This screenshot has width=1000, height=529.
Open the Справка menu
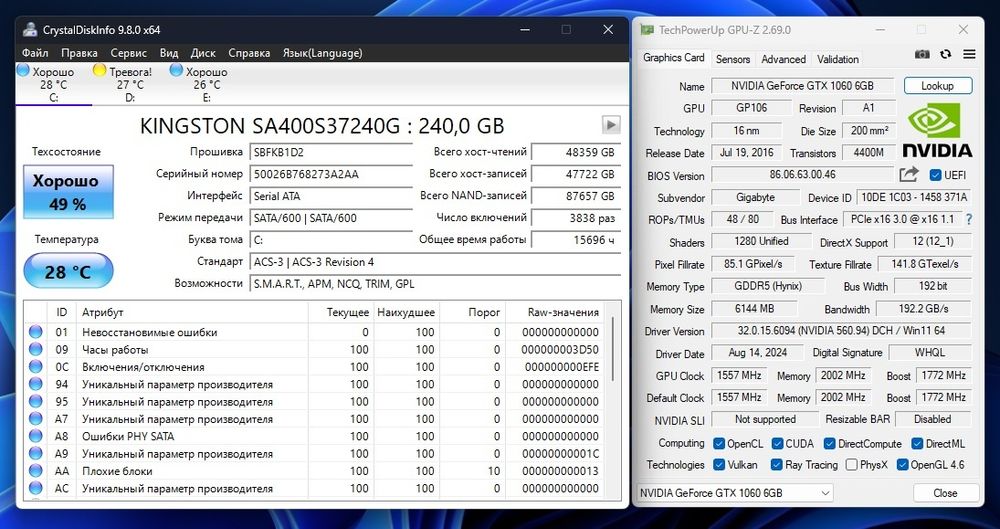click(x=249, y=53)
